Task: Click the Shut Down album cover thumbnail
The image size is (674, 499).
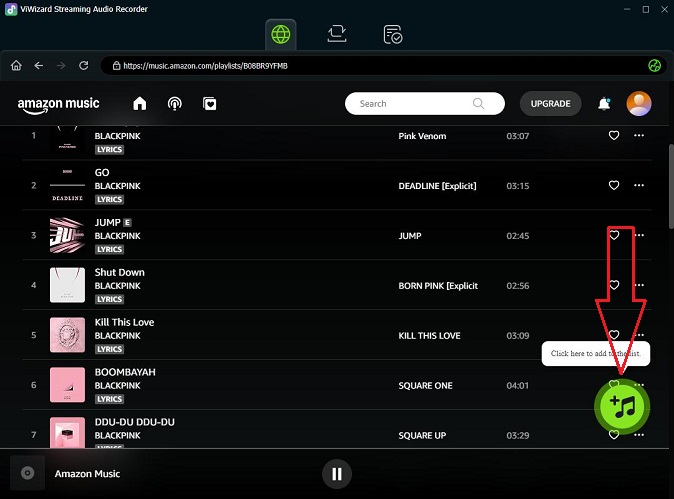Action: point(67,285)
